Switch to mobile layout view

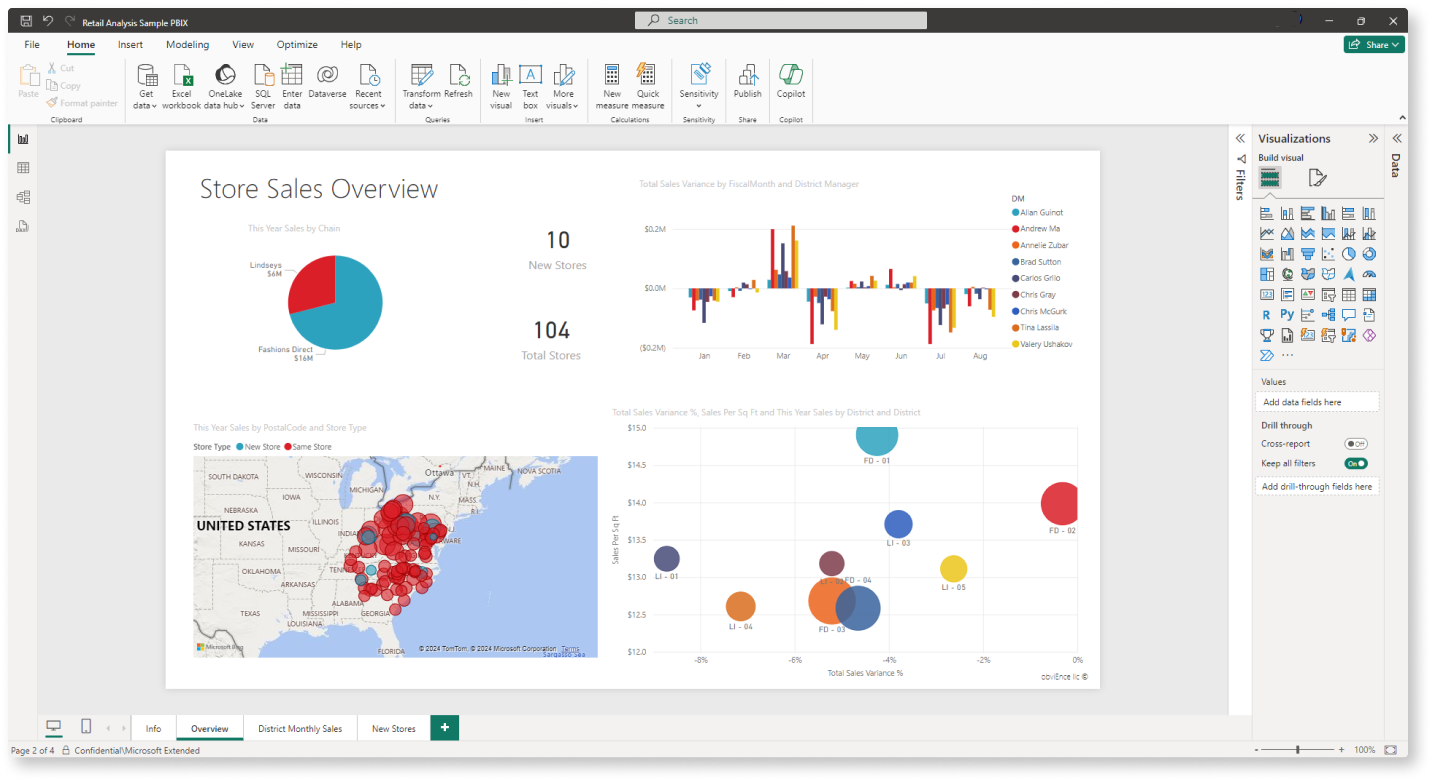[x=86, y=727]
